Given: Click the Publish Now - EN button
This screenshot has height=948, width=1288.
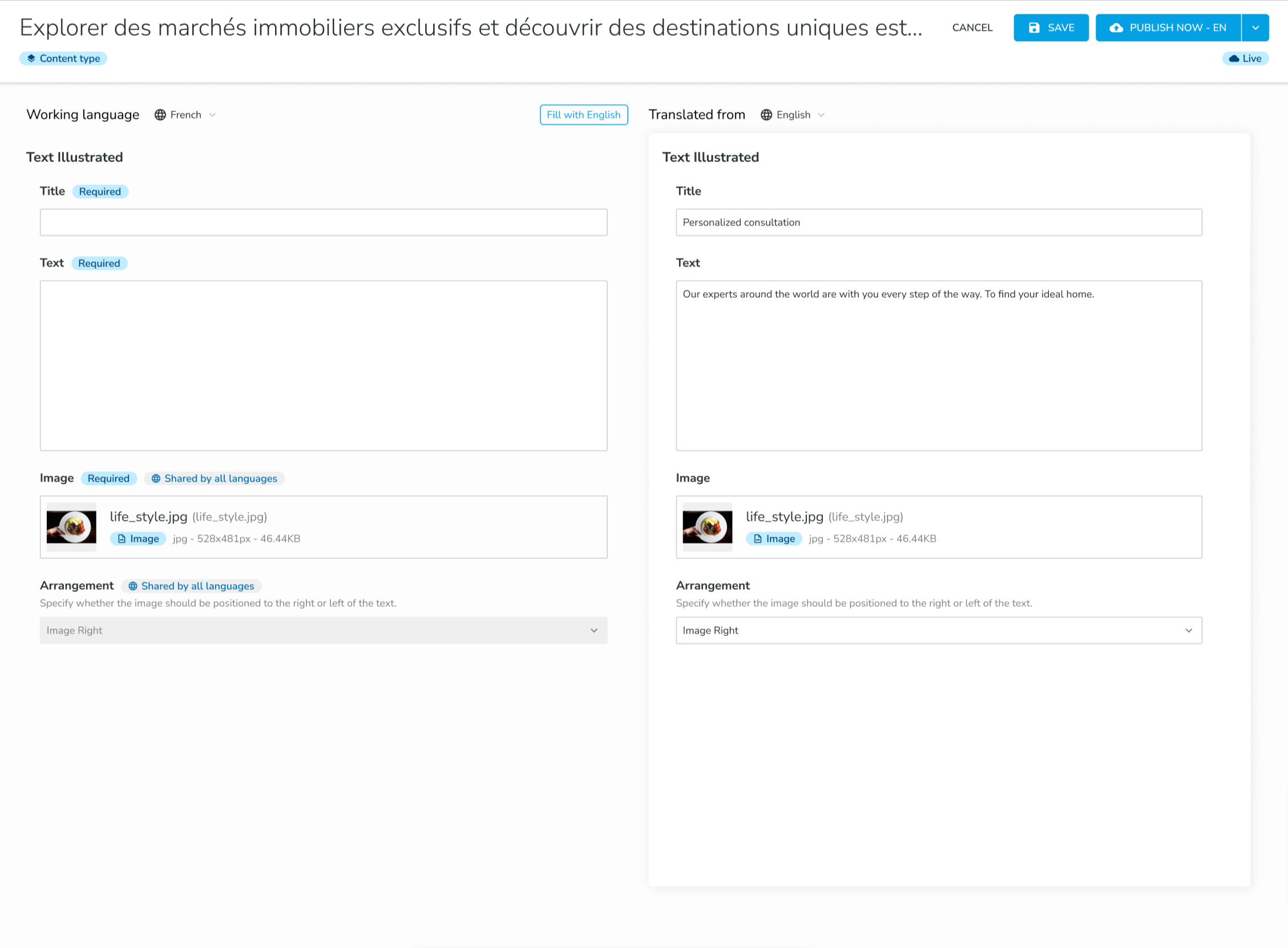Looking at the screenshot, I should click(x=1168, y=27).
